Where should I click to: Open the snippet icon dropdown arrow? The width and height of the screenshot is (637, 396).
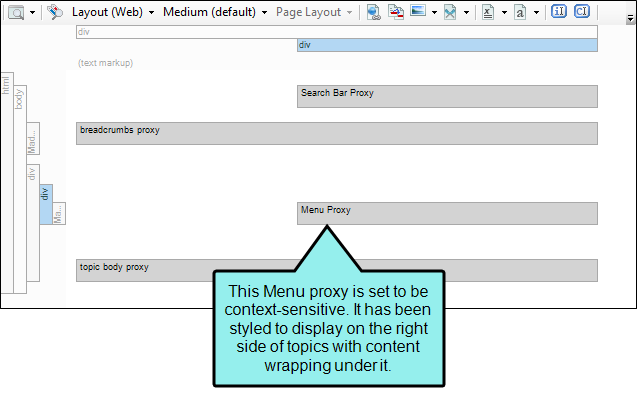(466, 13)
